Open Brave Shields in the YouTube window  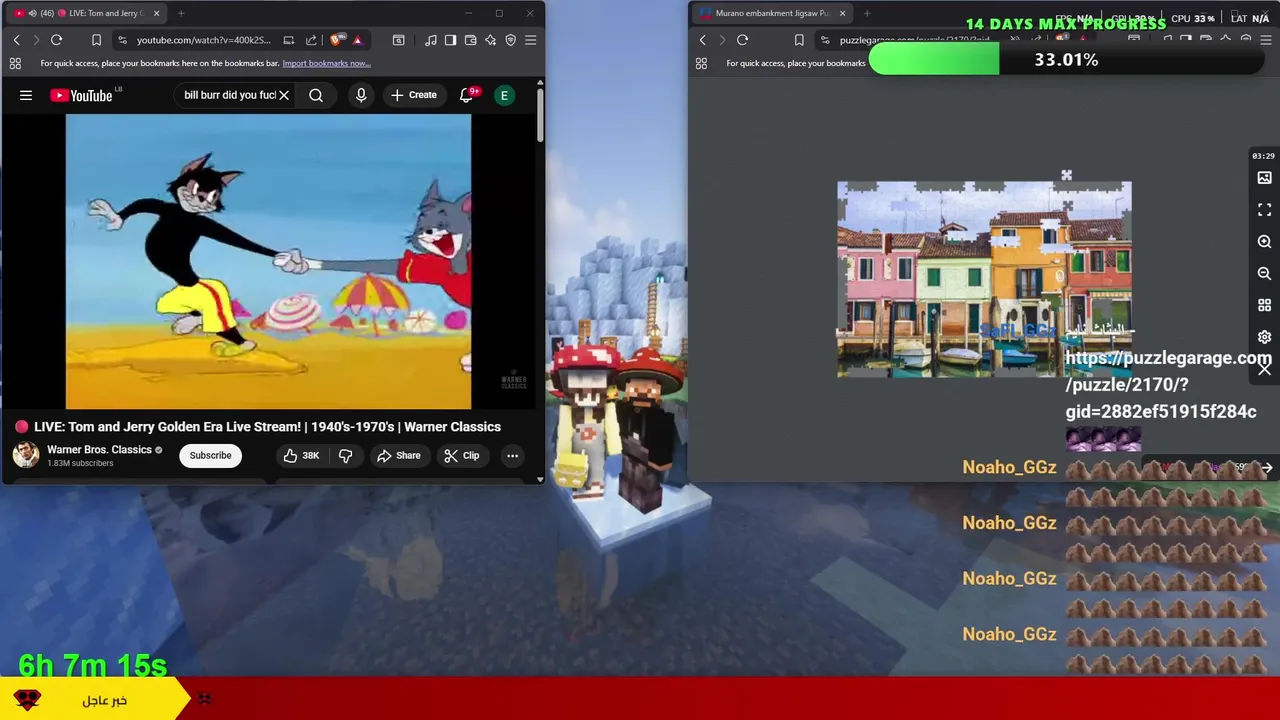pyautogui.click(x=335, y=40)
